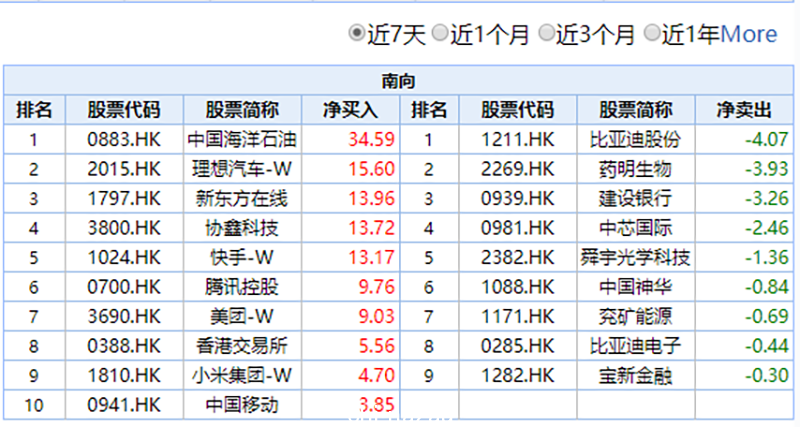Click stock code 0883.HK
This screenshot has height=427, width=800.
(x=124, y=139)
